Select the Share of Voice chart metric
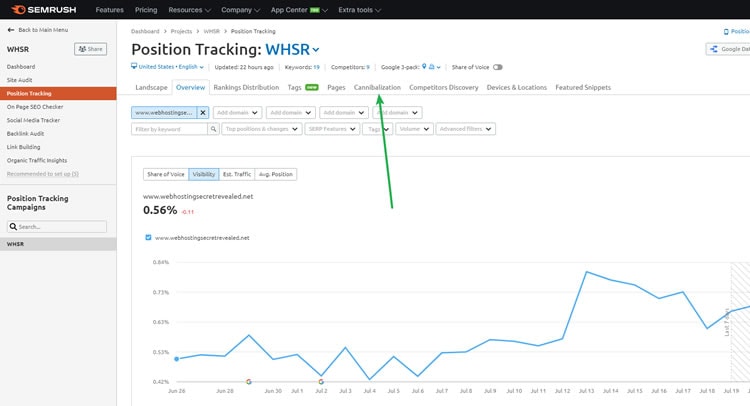The height and width of the screenshot is (406, 750). click(x=165, y=175)
